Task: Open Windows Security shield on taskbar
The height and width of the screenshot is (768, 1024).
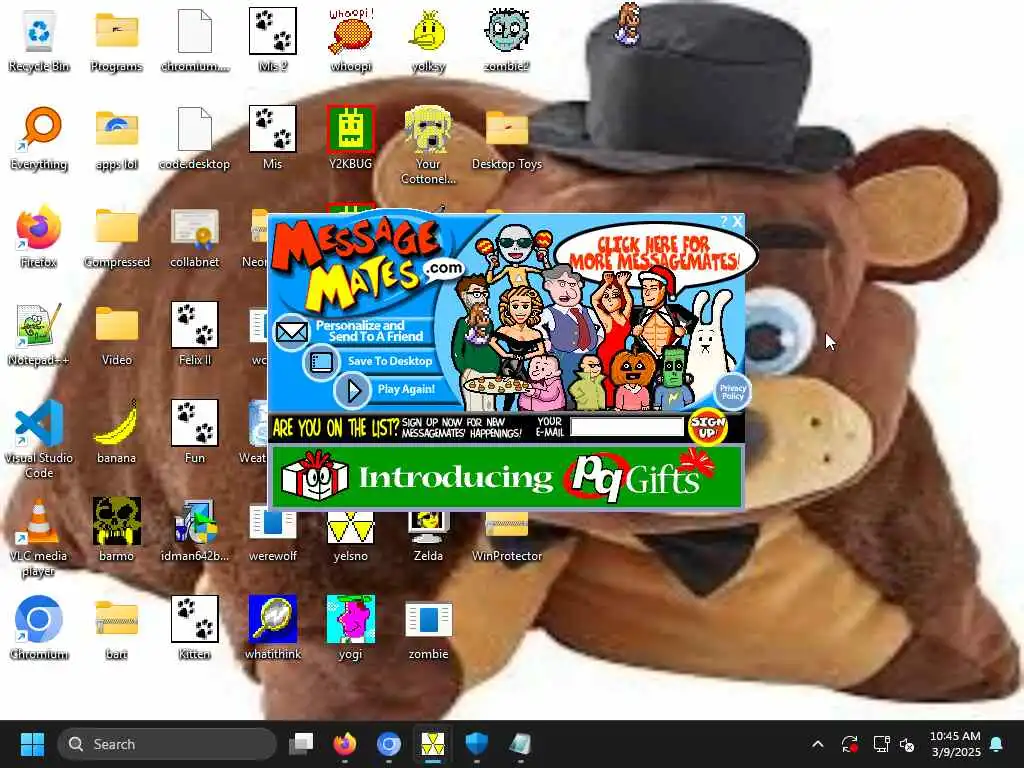Action: 477,744
